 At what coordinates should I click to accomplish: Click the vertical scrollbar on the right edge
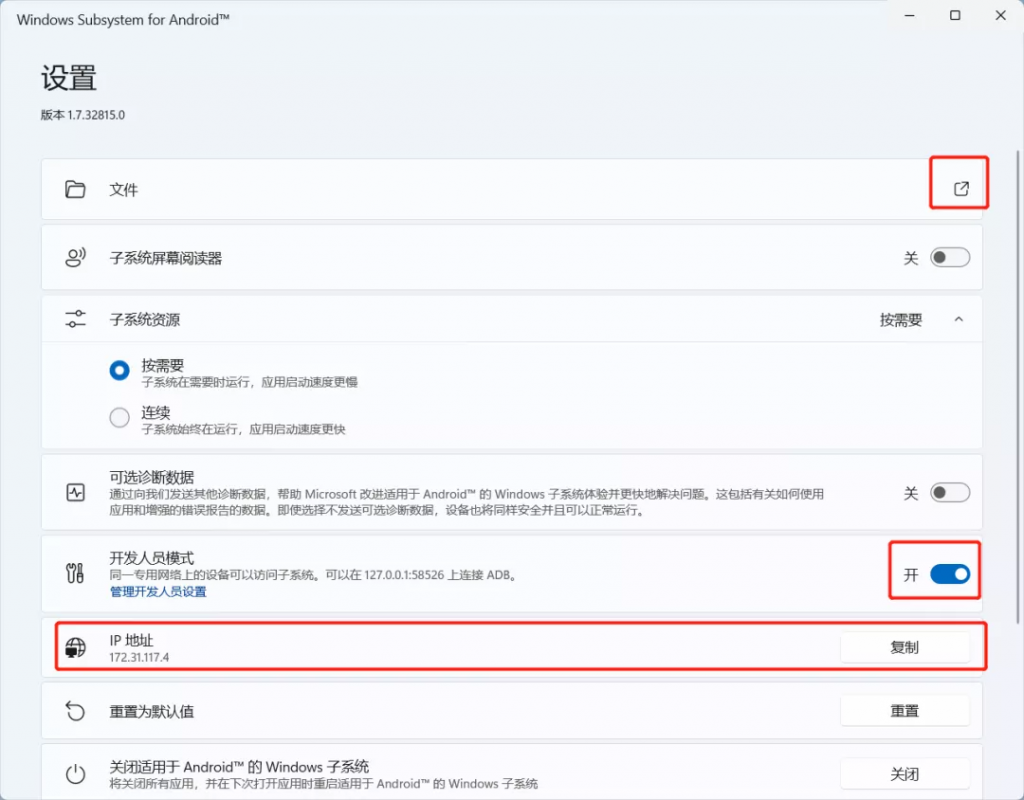click(1017, 387)
